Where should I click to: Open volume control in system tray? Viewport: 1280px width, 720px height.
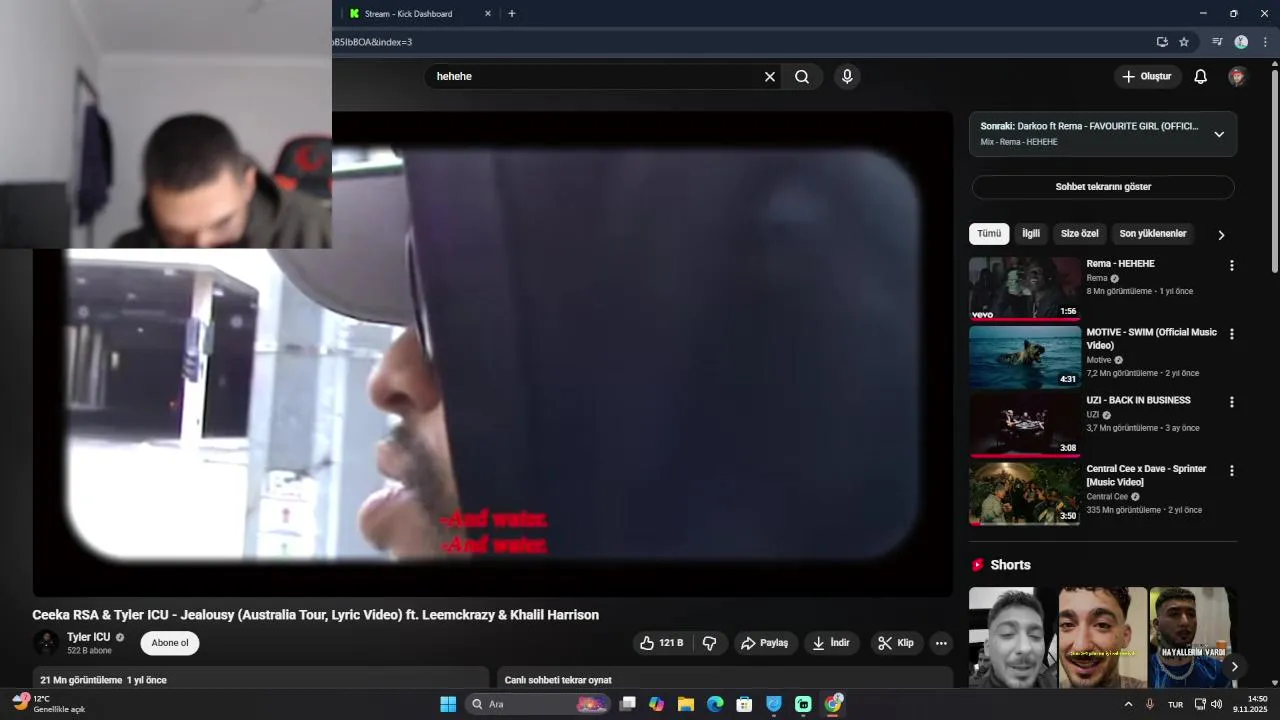[x=1217, y=704]
